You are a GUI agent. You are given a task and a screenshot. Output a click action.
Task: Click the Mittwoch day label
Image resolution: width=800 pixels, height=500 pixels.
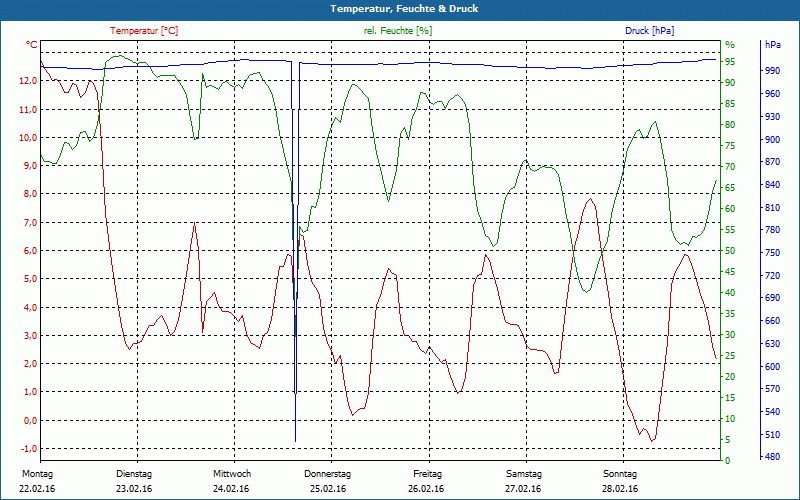click(x=232, y=474)
